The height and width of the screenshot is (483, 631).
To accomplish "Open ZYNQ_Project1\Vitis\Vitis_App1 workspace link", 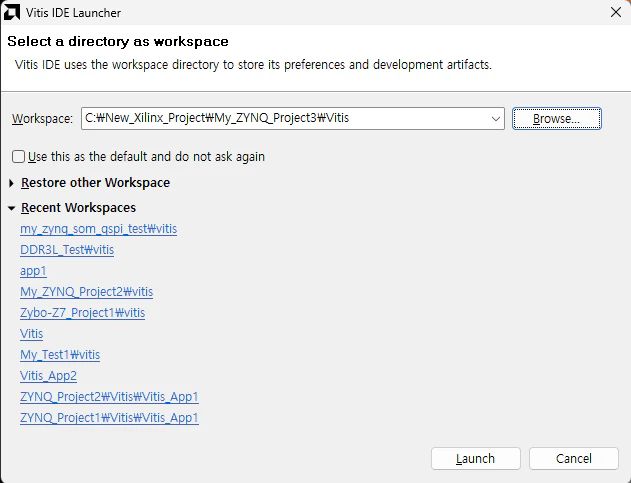I will tap(109, 418).
